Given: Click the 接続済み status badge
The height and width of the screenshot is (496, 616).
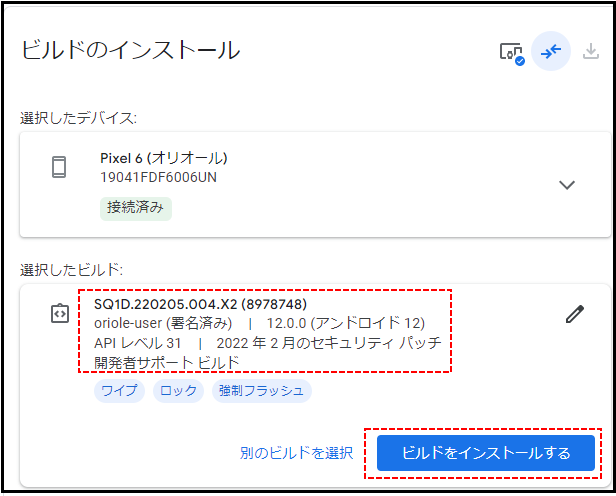Looking at the screenshot, I should click(135, 208).
